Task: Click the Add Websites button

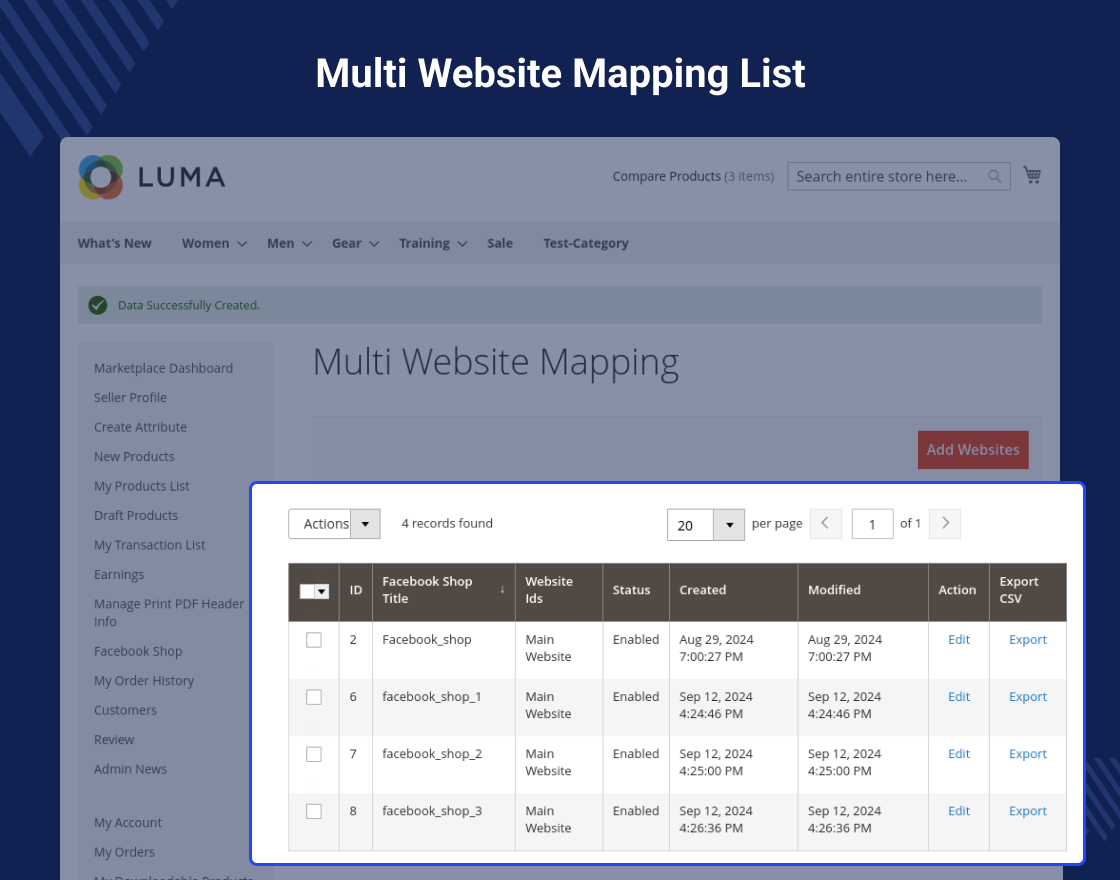Action: click(x=973, y=450)
